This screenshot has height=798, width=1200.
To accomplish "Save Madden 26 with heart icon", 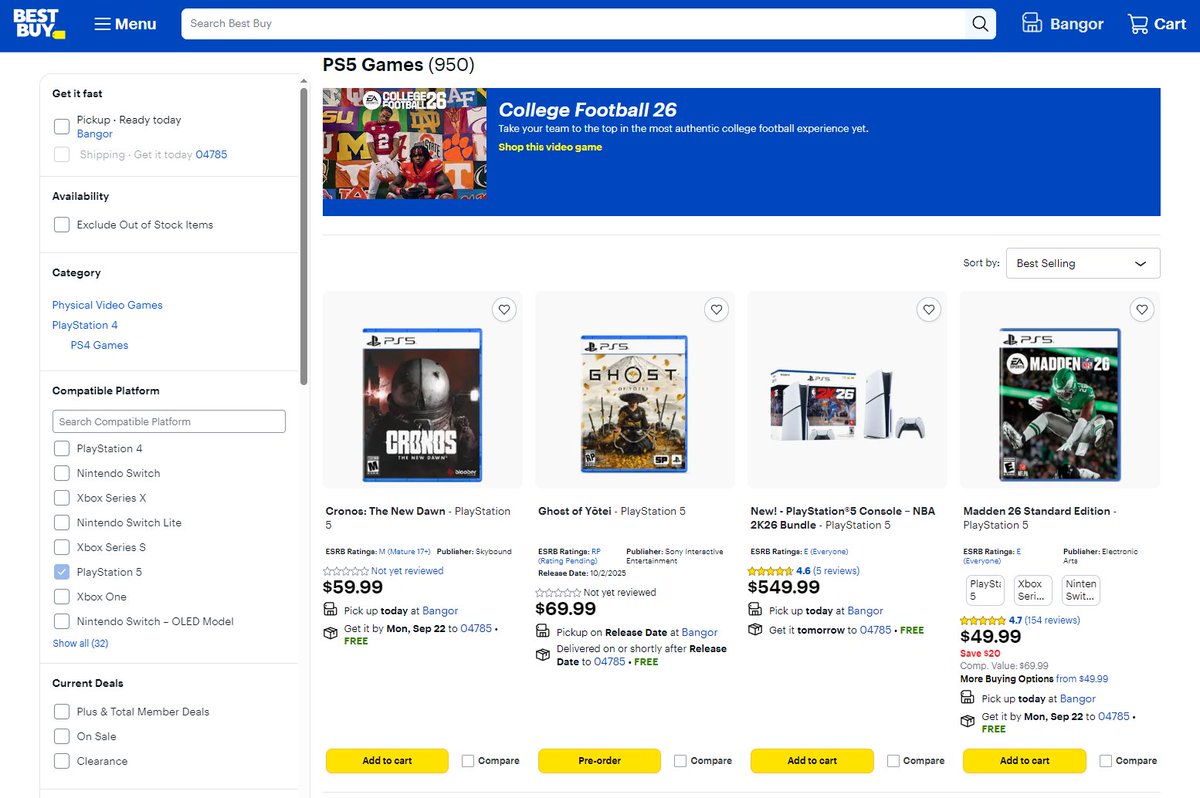I will (1141, 310).
